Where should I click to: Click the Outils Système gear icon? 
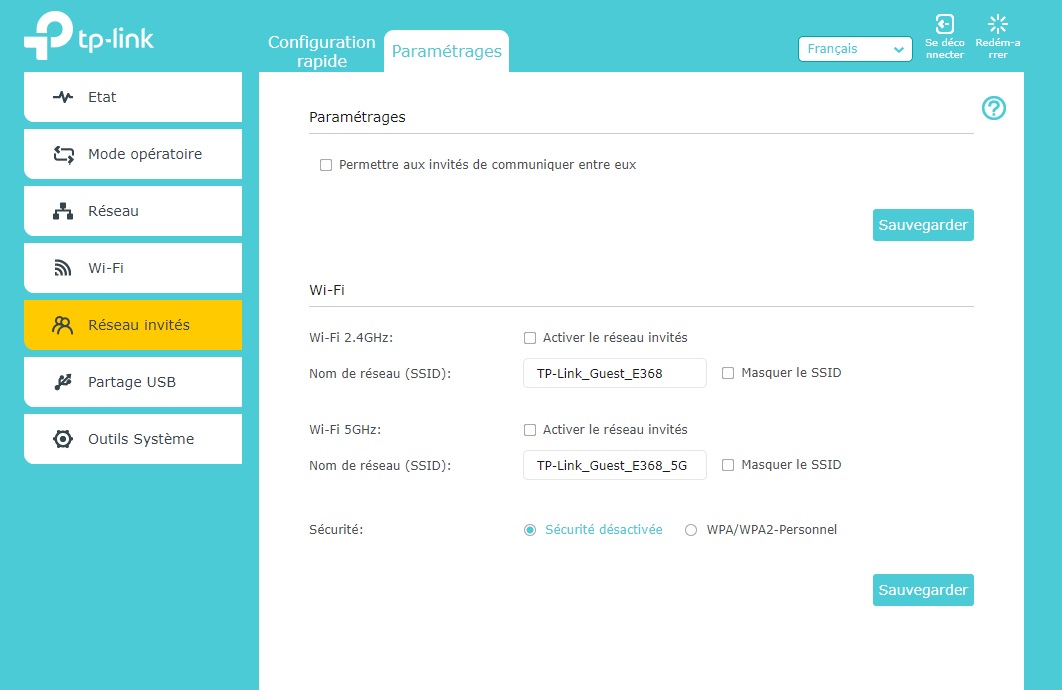tap(63, 439)
